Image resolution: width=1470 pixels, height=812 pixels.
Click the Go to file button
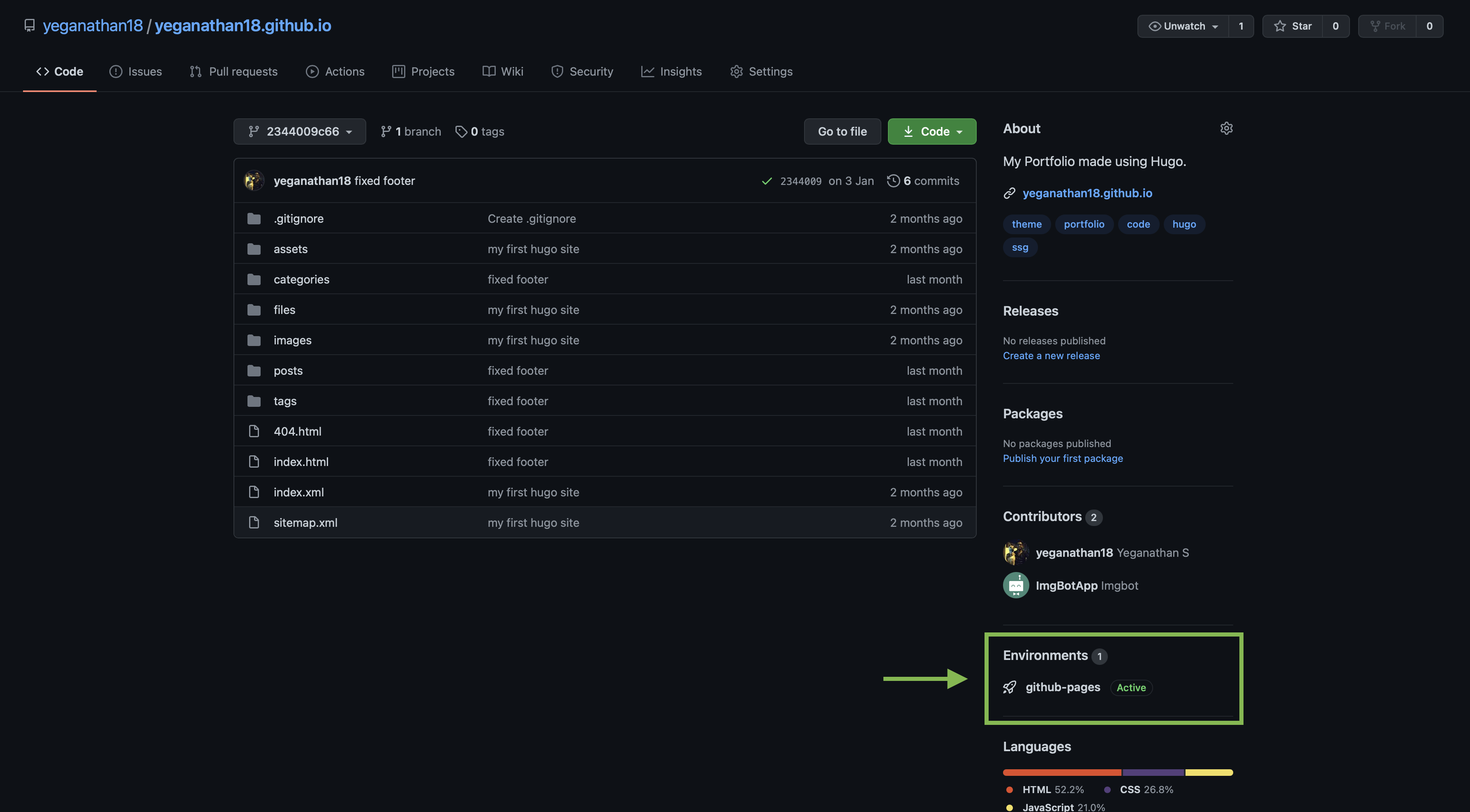coord(842,132)
